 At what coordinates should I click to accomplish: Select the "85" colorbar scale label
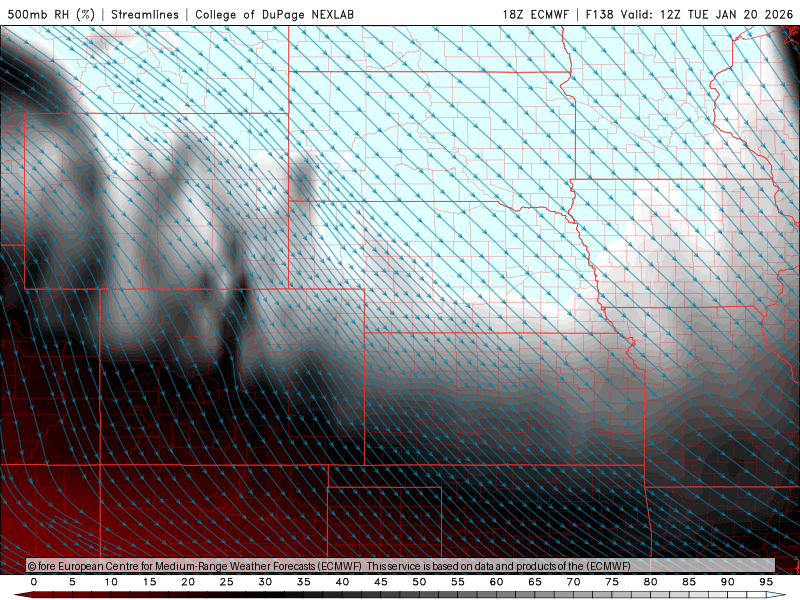[689, 582]
